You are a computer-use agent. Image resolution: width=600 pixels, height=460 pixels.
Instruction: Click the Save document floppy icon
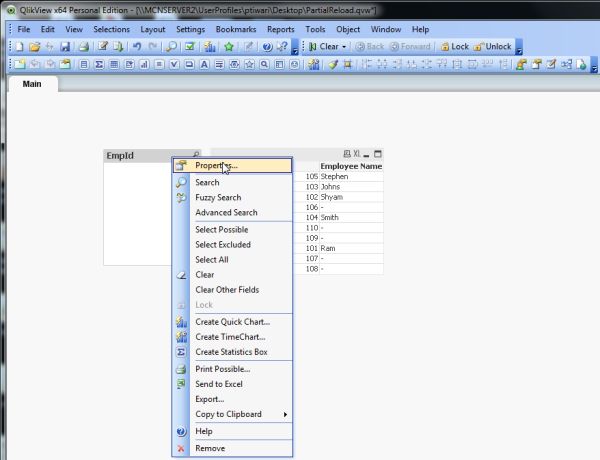click(x=65, y=47)
